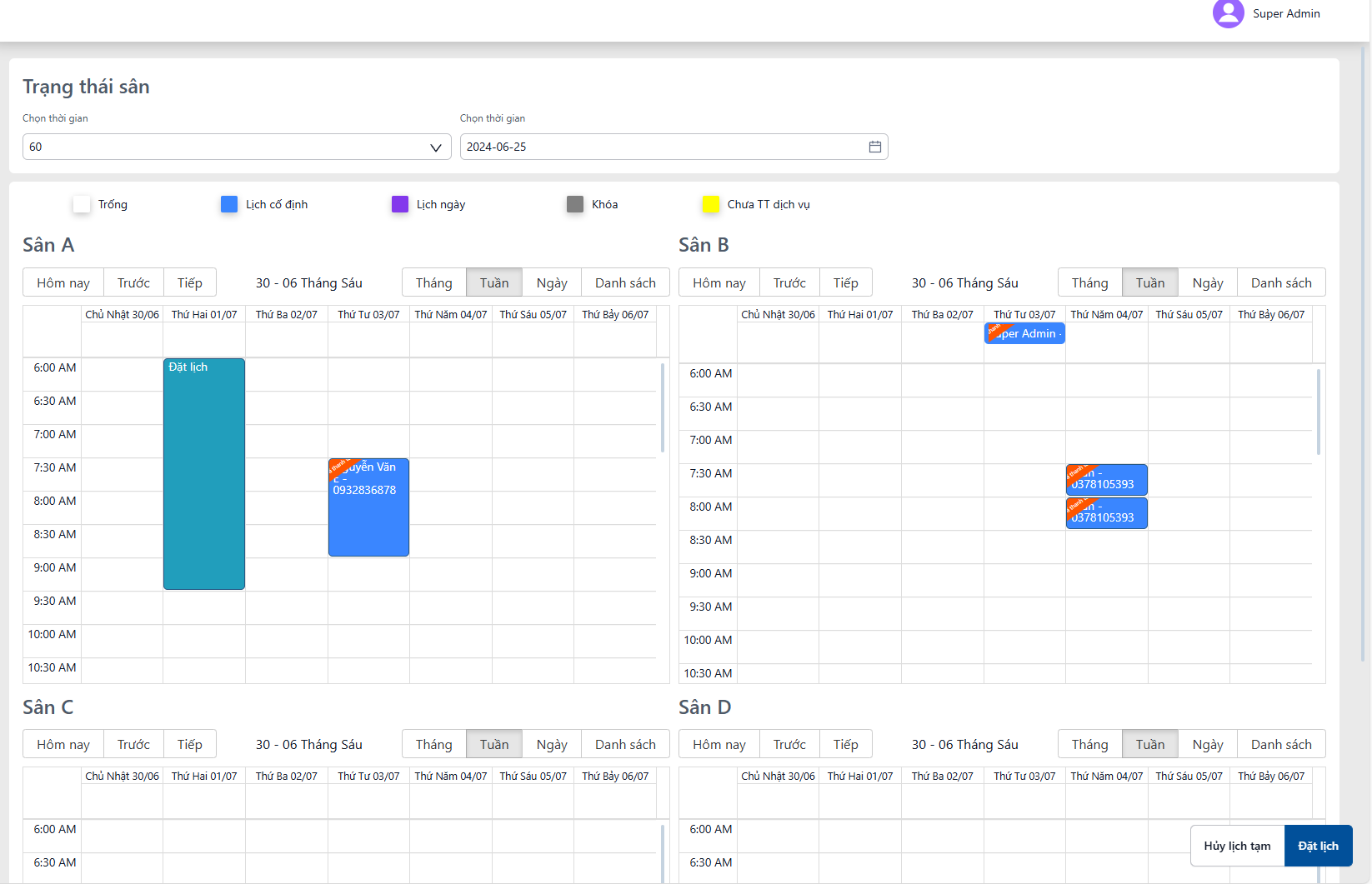Switch Sân A to Ngày view
This screenshot has width=1372, height=884.
552,282
